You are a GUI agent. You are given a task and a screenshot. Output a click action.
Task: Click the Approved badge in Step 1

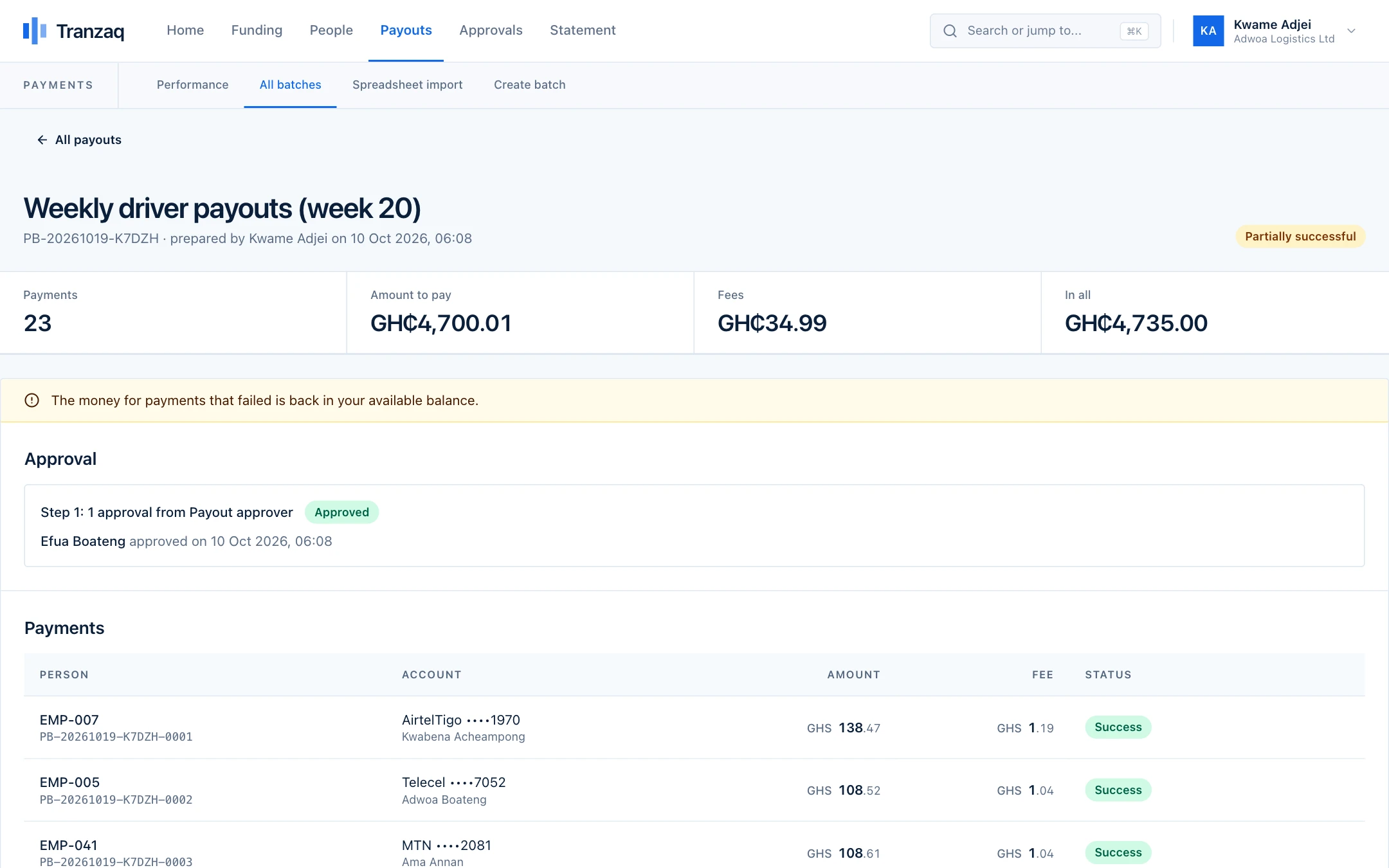pos(341,512)
